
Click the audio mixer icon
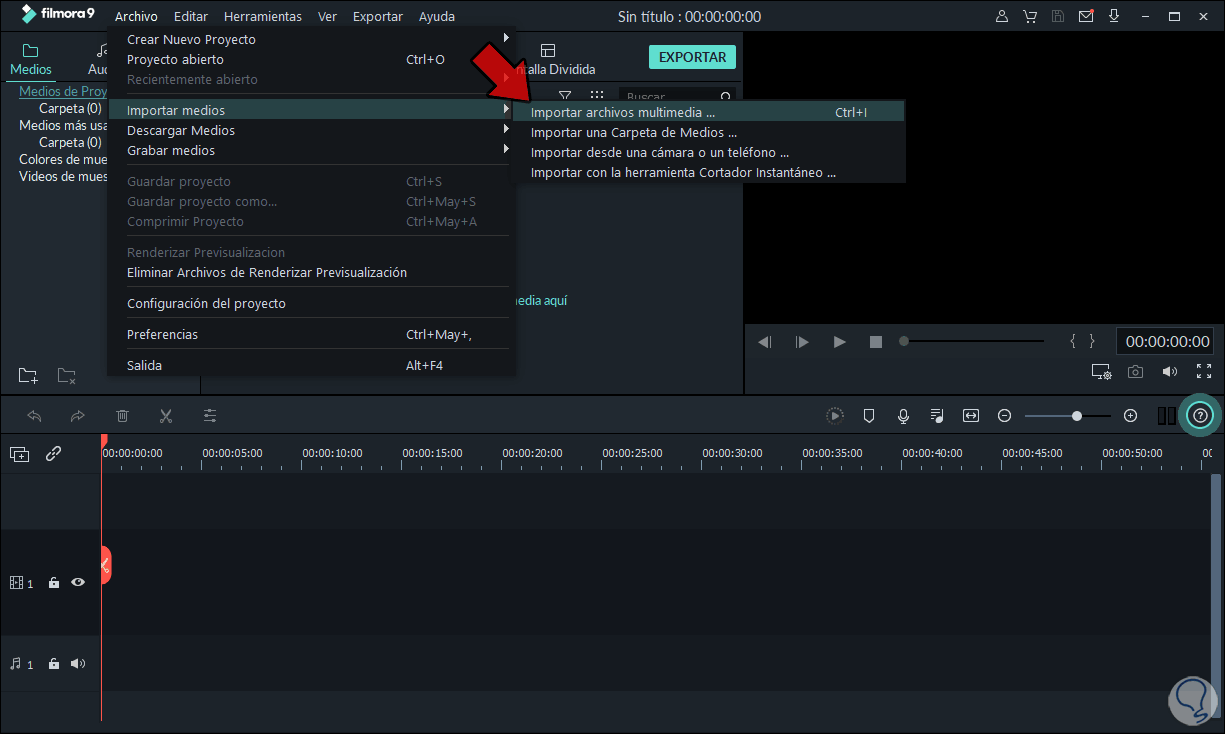click(x=937, y=415)
